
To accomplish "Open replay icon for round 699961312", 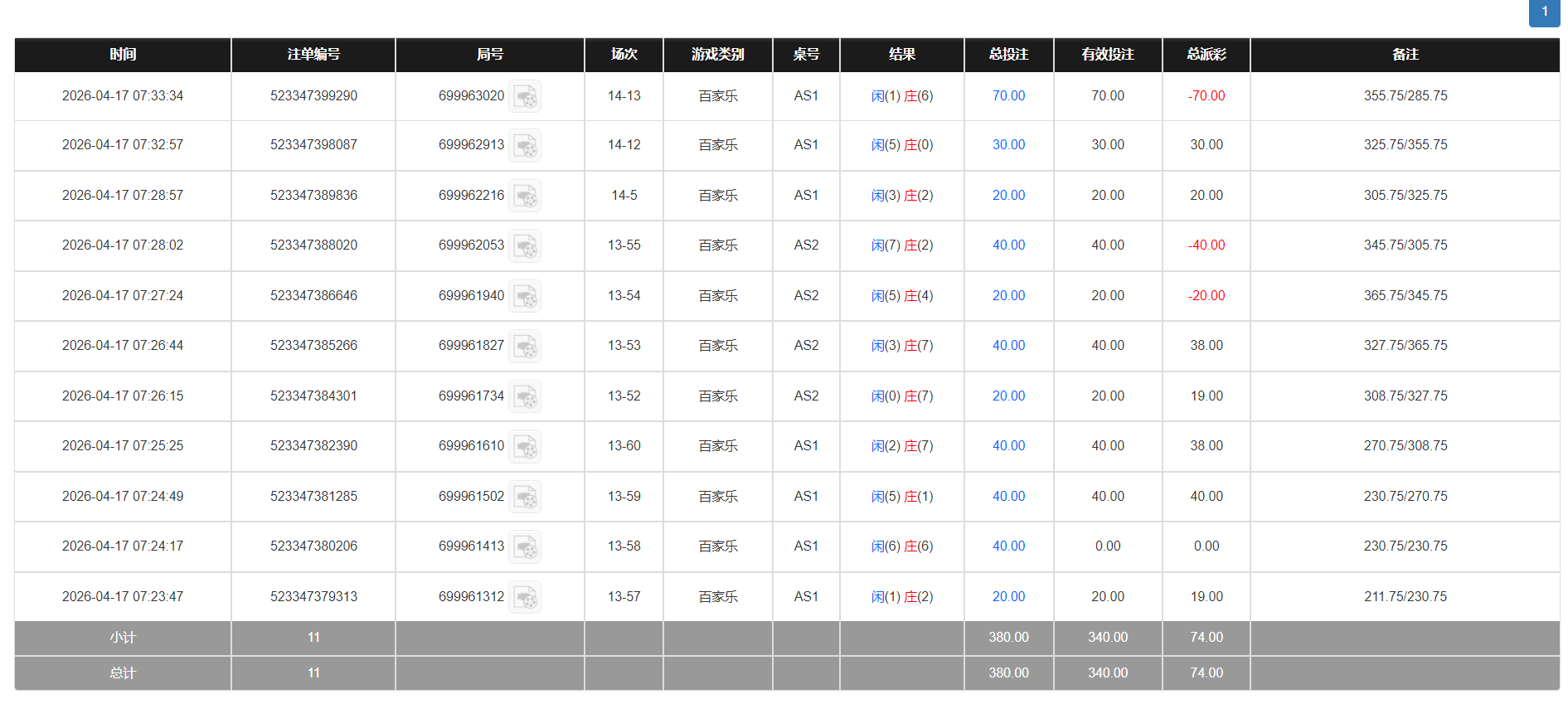I will [524, 598].
